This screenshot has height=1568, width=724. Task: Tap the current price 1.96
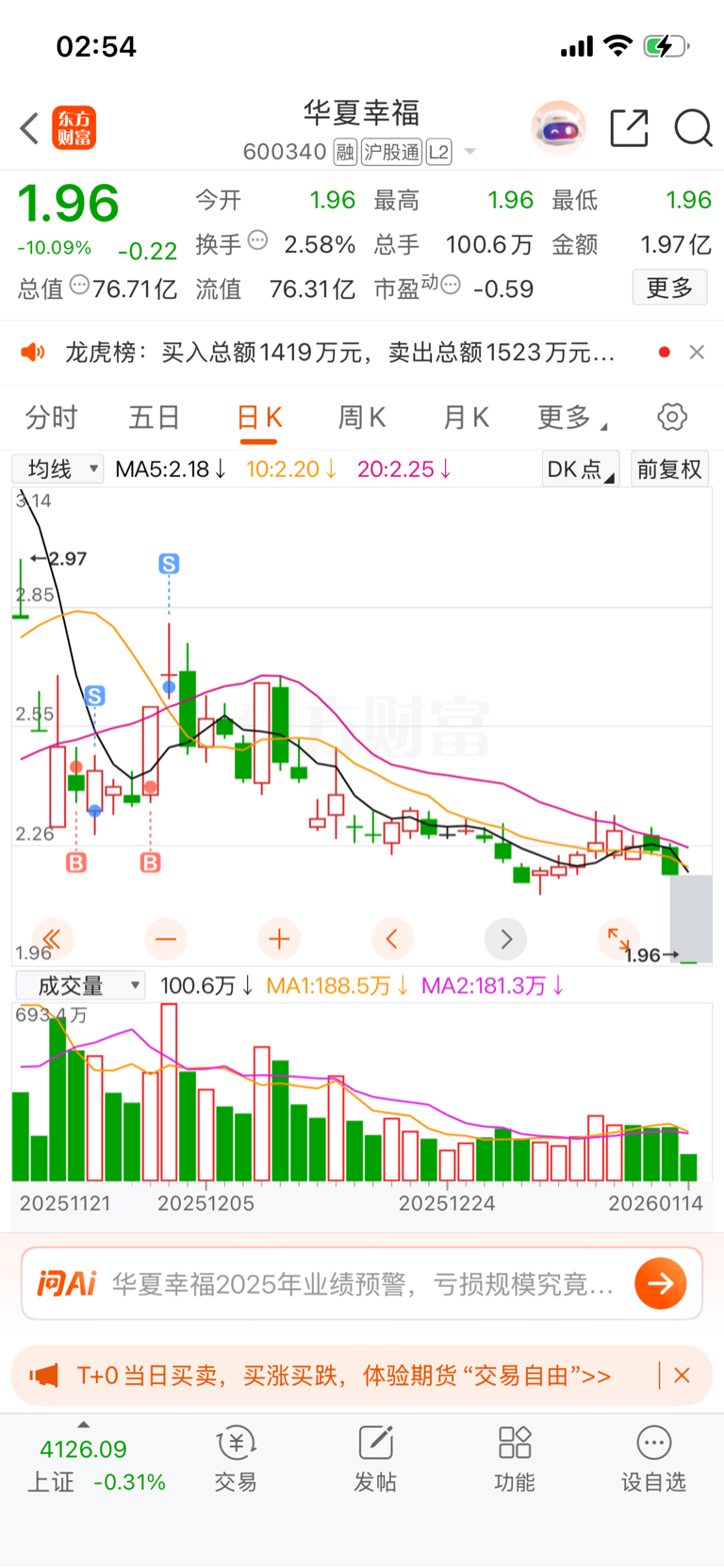coord(69,204)
